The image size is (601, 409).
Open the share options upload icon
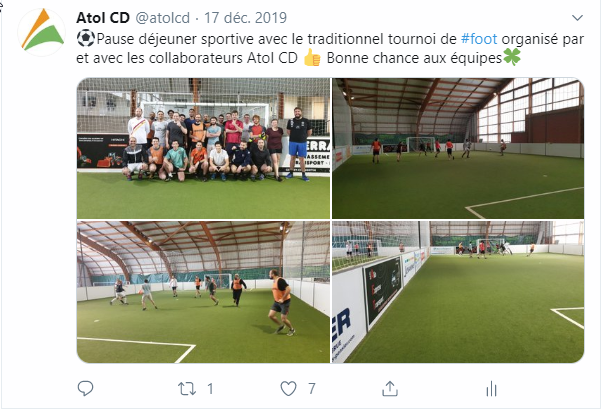click(390, 388)
